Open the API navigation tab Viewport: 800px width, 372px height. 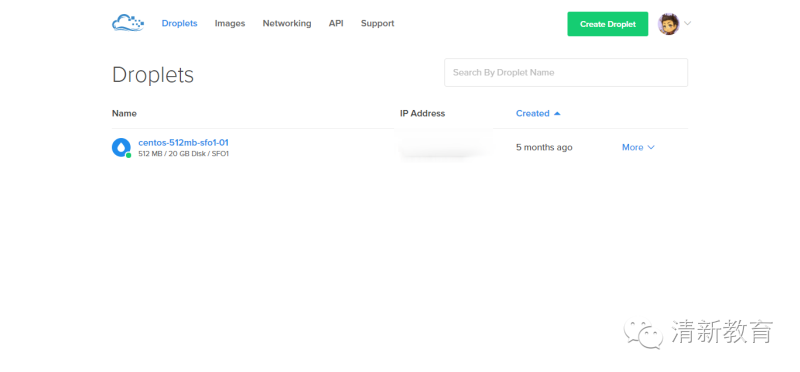click(x=336, y=23)
